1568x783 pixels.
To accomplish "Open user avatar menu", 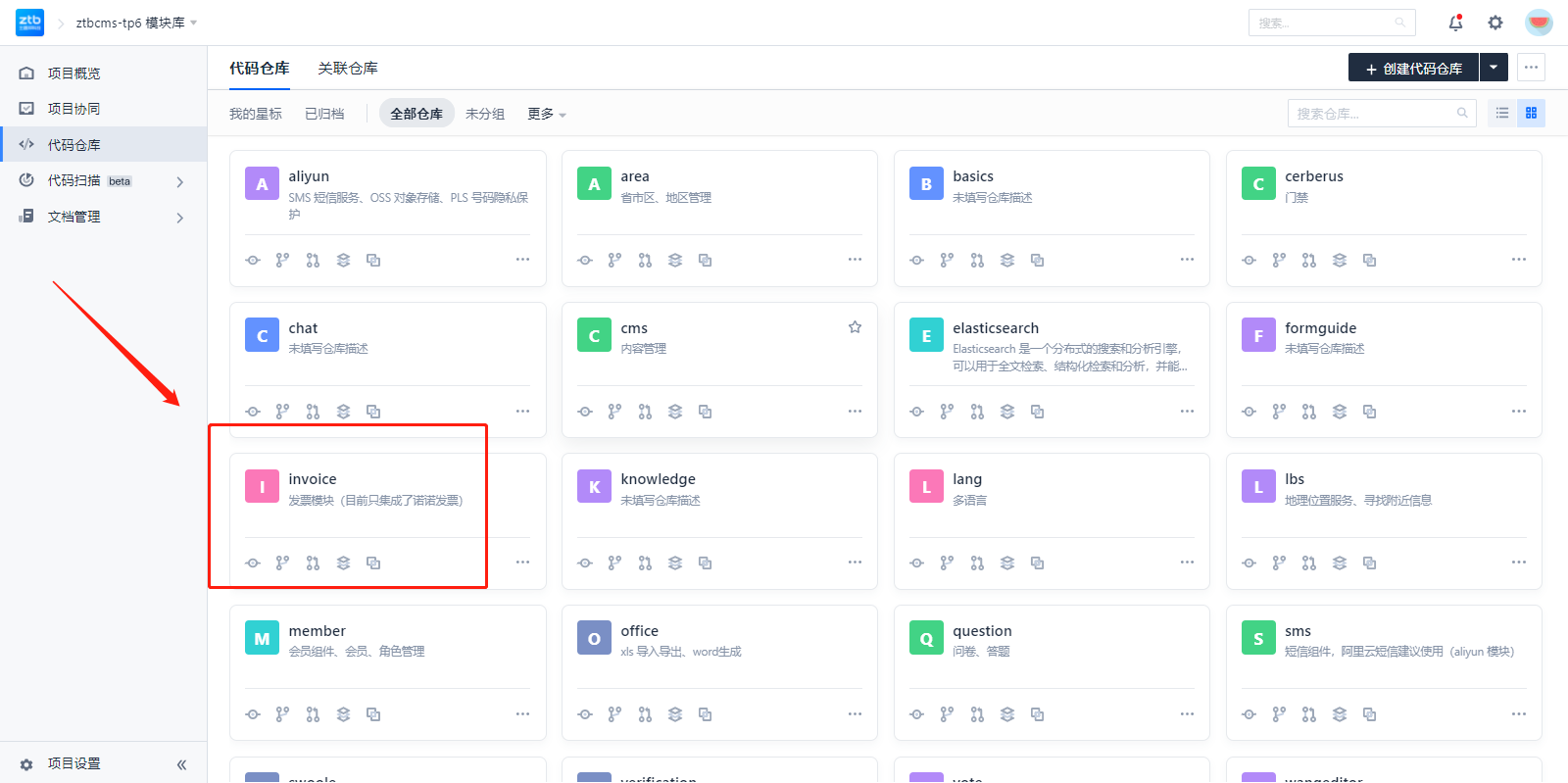I will [x=1539, y=23].
